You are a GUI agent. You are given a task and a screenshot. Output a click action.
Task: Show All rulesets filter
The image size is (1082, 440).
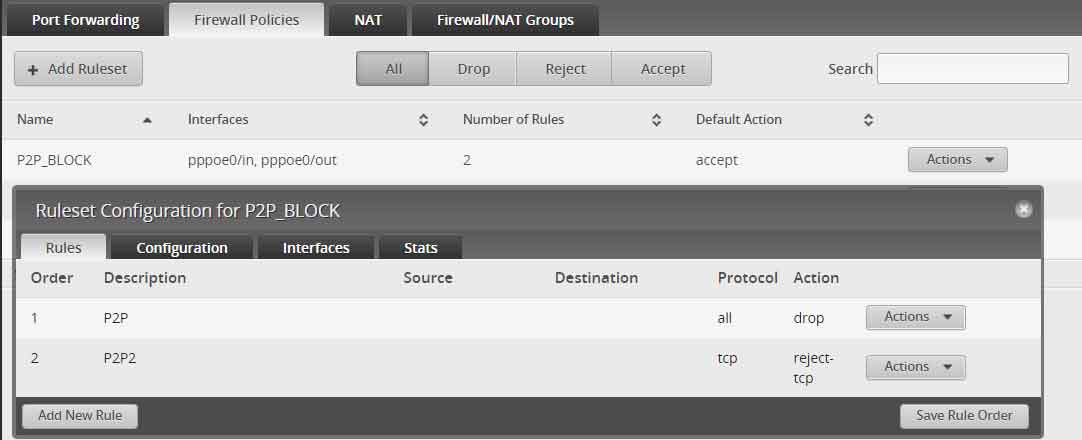point(393,69)
